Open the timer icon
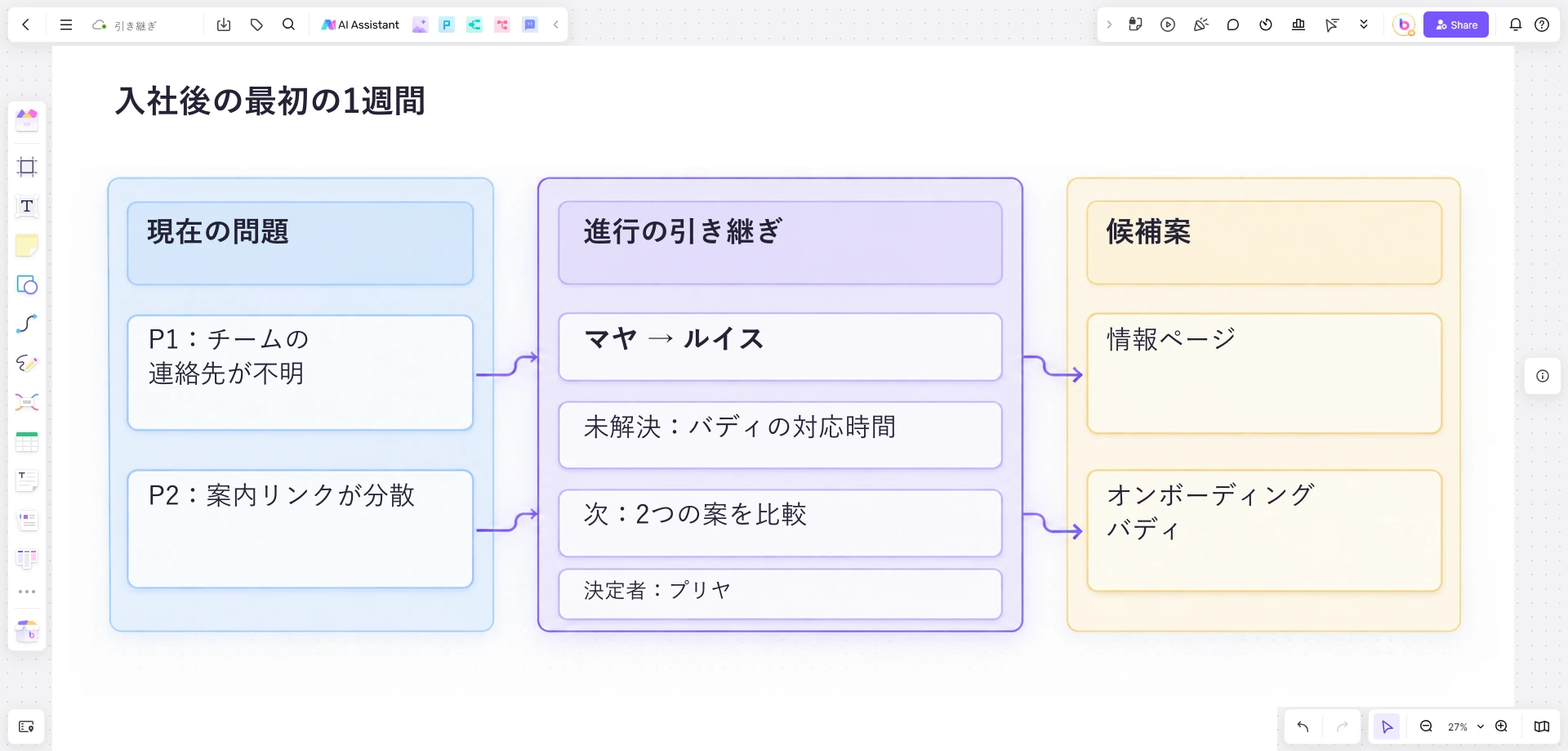 coord(1266,25)
